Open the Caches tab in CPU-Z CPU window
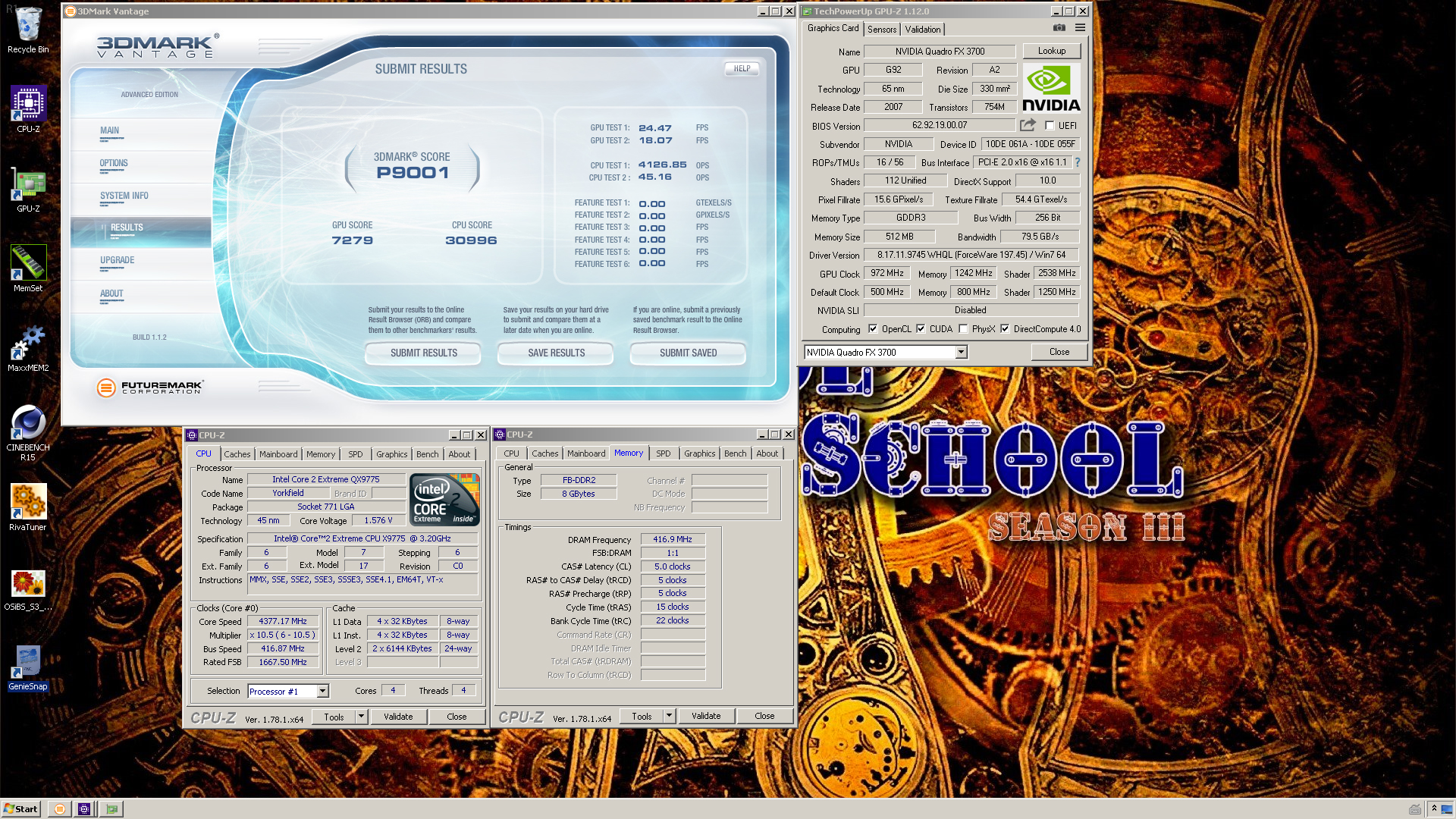This screenshot has height=819, width=1456. click(x=237, y=454)
